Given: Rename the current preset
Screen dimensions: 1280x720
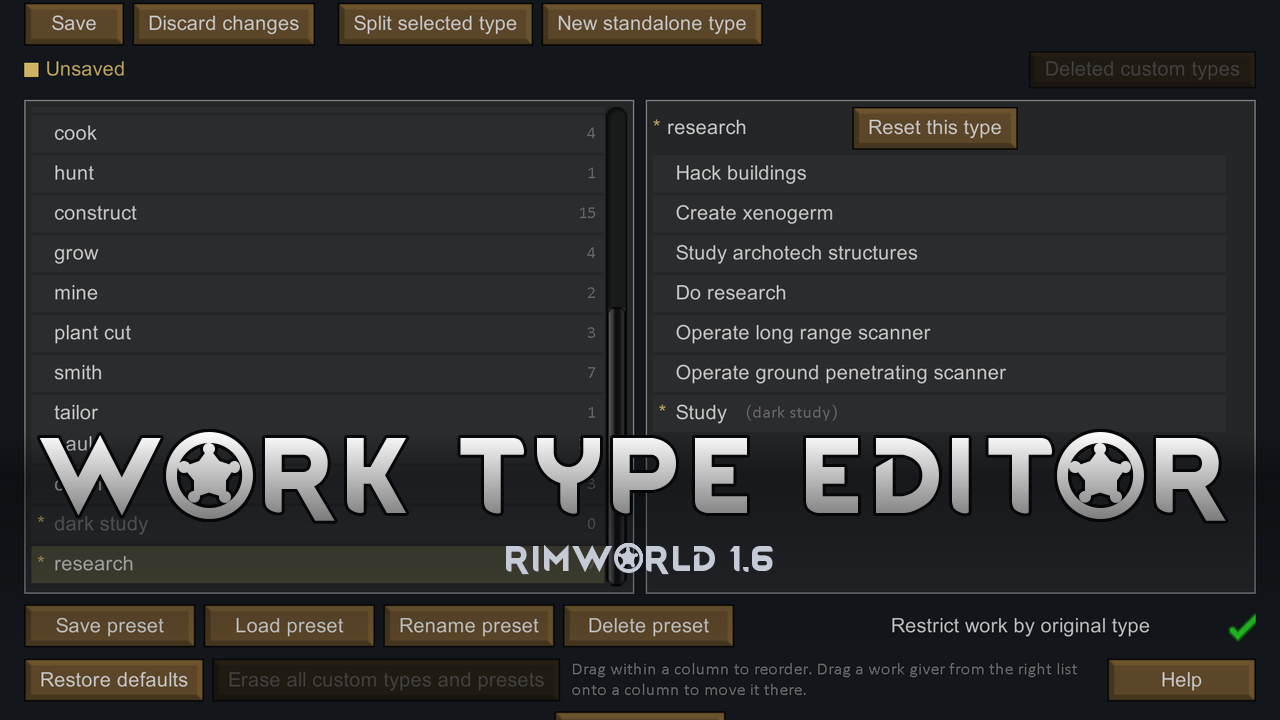Looking at the screenshot, I should click(x=469, y=626).
